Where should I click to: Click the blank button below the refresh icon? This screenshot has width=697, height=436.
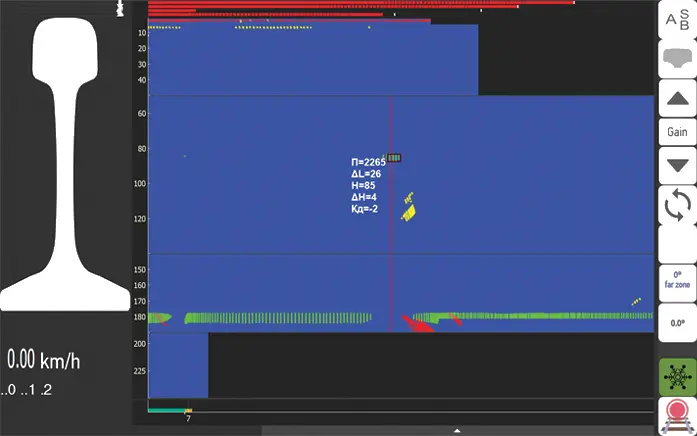(x=677, y=244)
